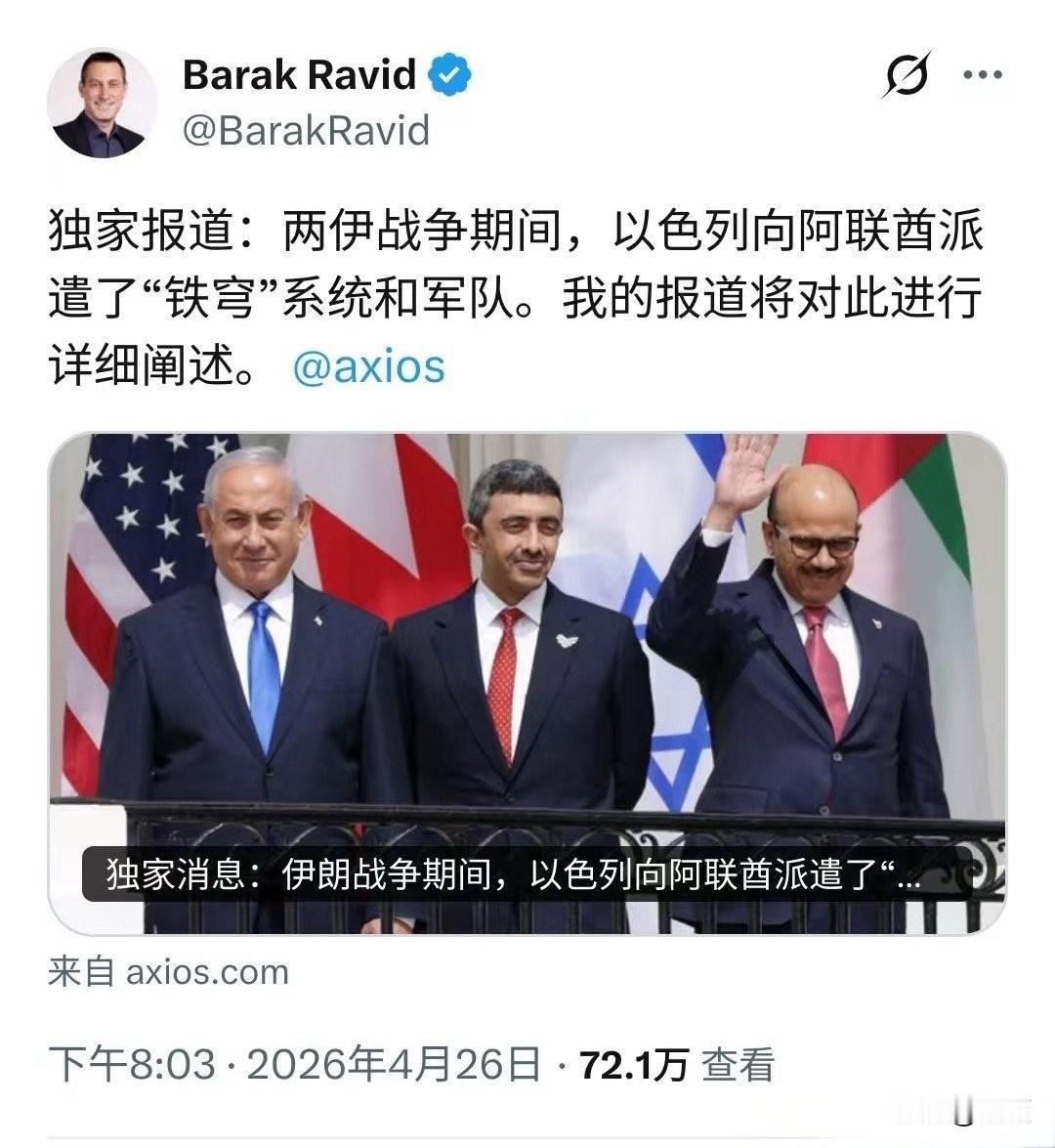The height and width of the screenshot is (1148, 1055).
Task: Select the tweet text starting 独家报道
Action: pyautogui.click(x=516, y=297)
